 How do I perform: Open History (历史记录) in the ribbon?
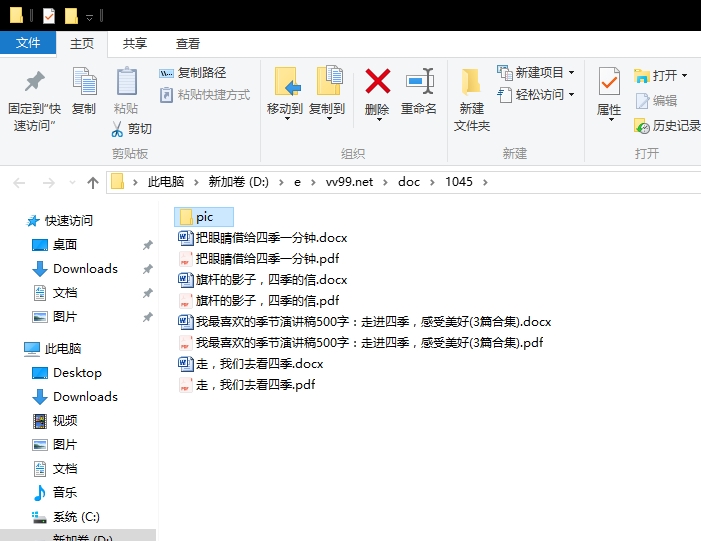pyautogui.click(x=667, y=126)
